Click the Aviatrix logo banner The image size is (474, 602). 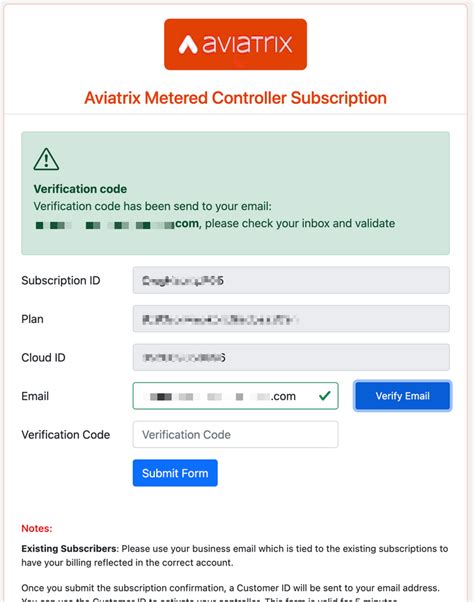click(x=235, y=44)
